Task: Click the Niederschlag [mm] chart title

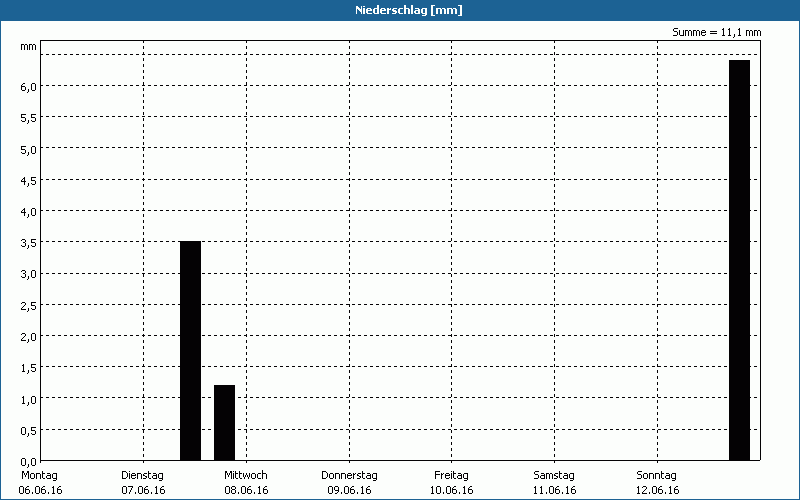Action: [x=409, y=10]
